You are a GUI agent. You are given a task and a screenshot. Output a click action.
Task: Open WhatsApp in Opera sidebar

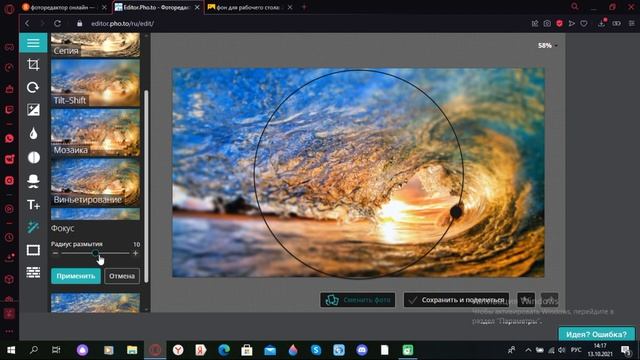tap(9, 138)
